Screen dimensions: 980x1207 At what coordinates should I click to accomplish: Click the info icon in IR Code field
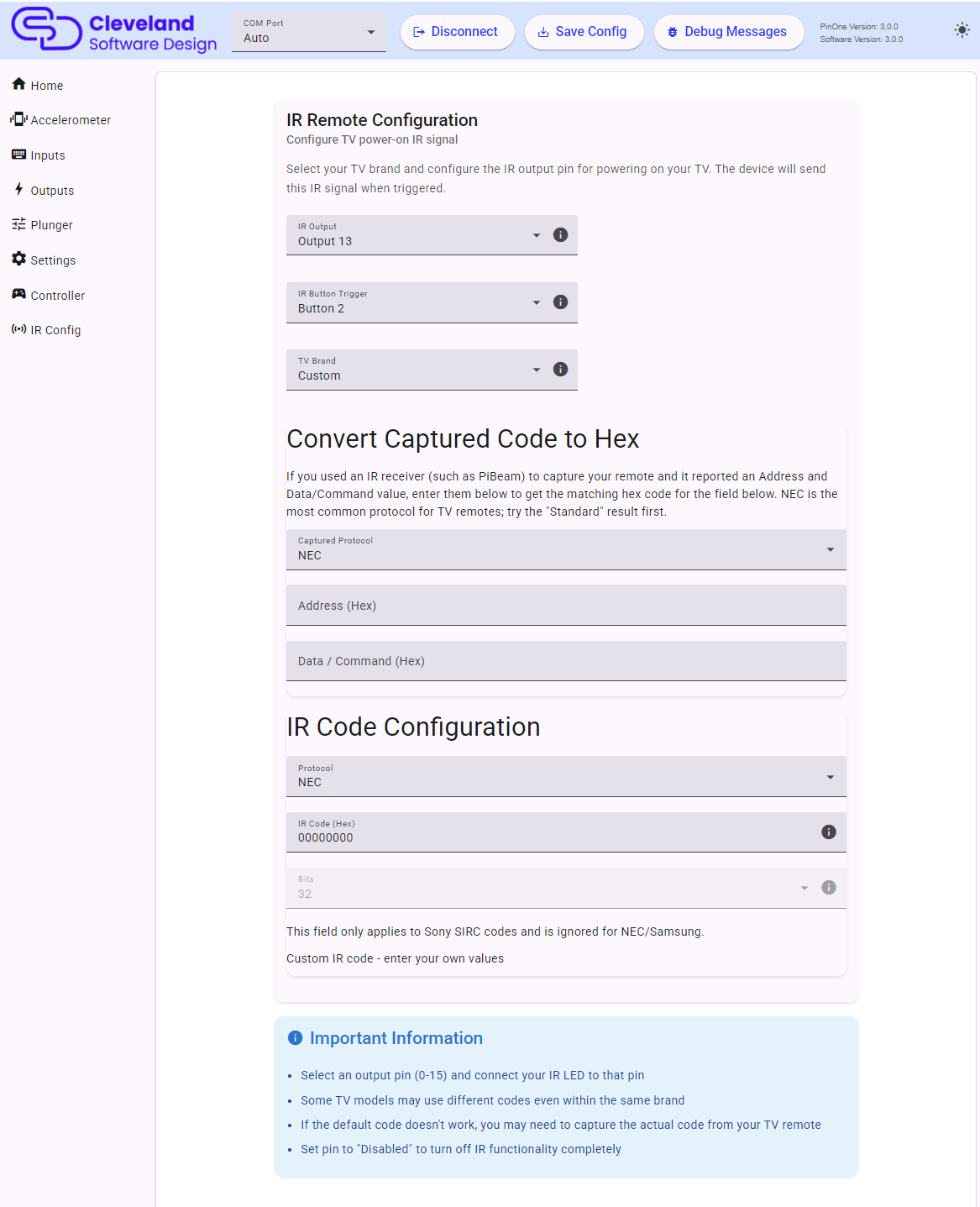829,832
